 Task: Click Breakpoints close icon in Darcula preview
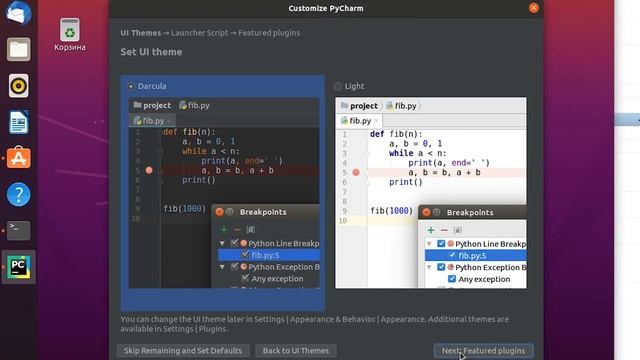pyautogui.click(x=219, y=212)
